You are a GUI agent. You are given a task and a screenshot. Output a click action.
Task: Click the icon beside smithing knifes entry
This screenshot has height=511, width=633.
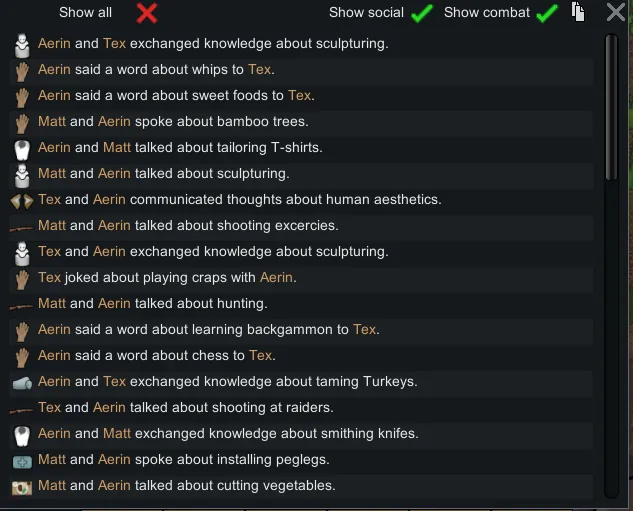tap(22, 434)
